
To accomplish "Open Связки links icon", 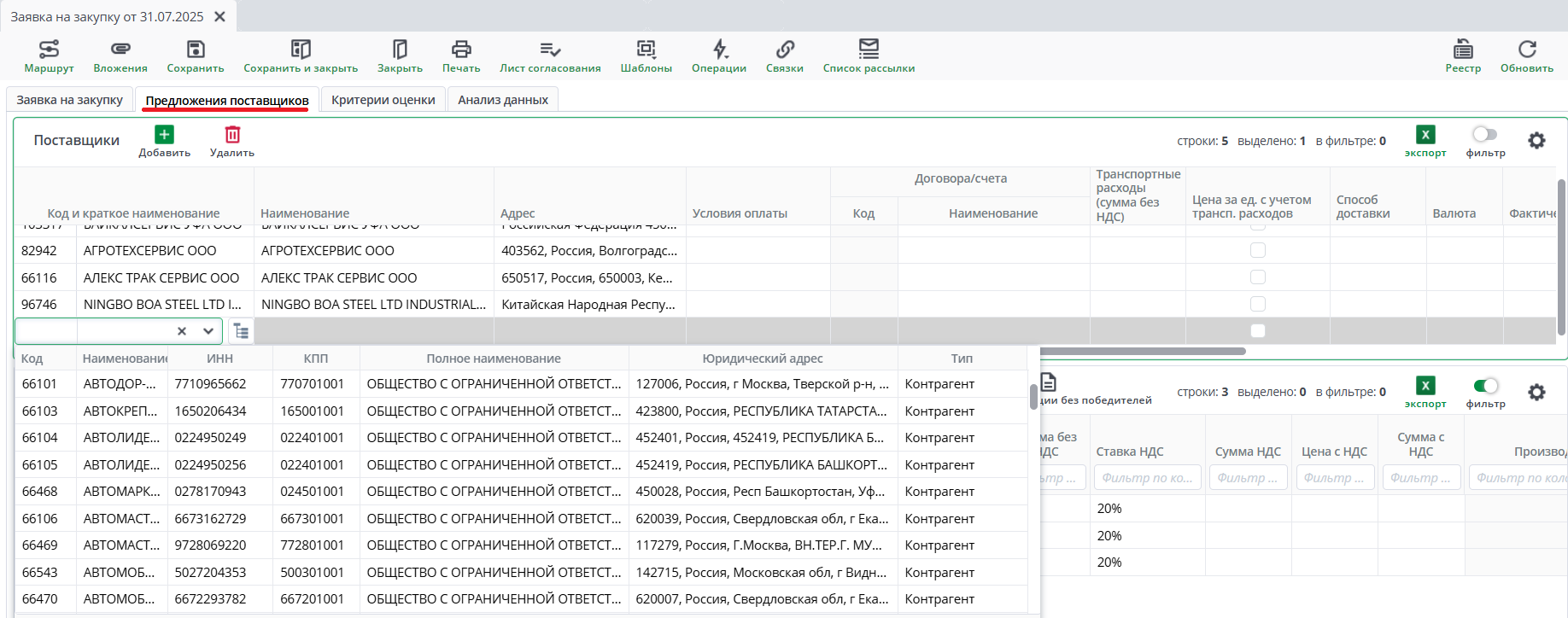I will pyautogui.click(x=784, y=55).
